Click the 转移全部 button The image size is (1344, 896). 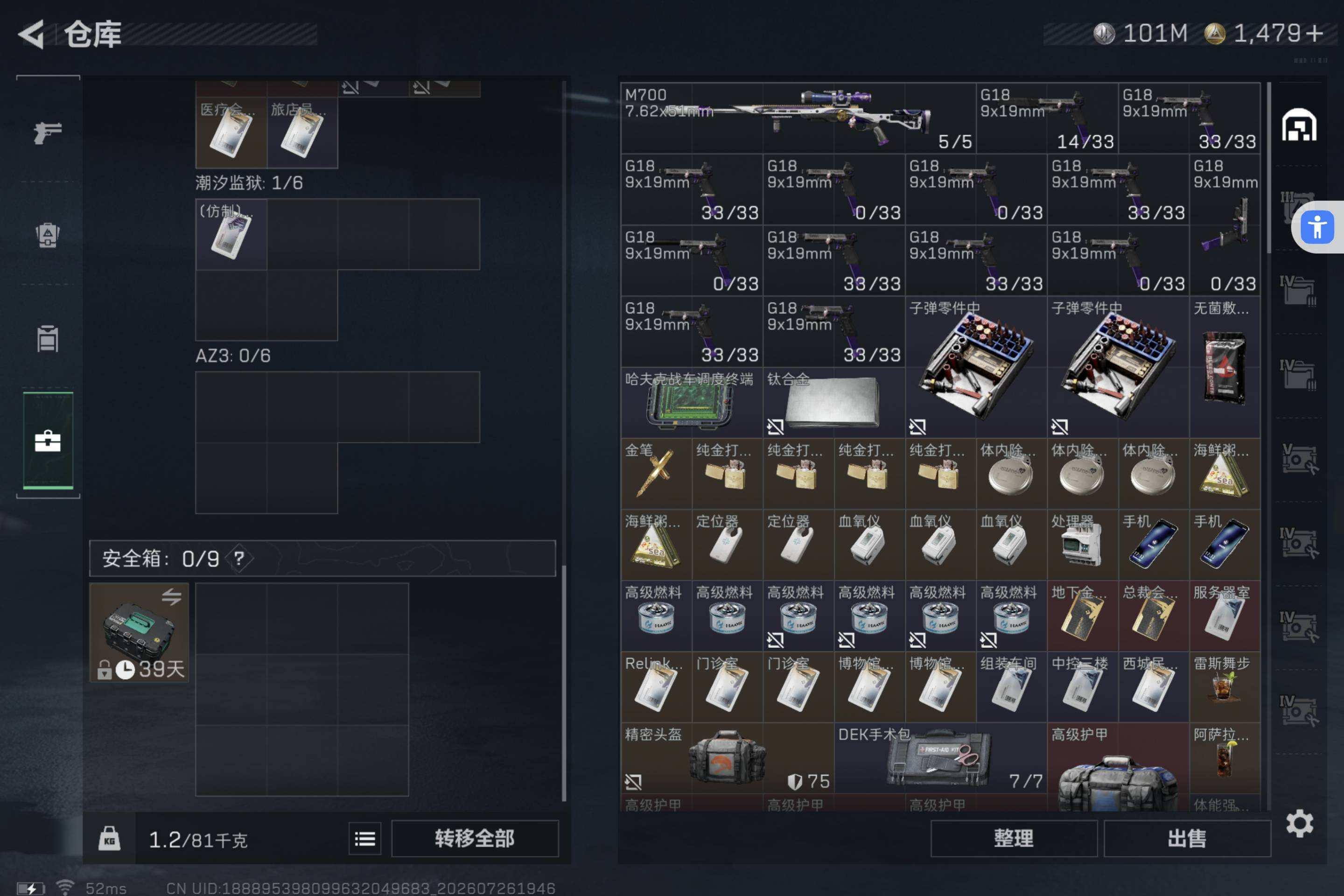474,838
